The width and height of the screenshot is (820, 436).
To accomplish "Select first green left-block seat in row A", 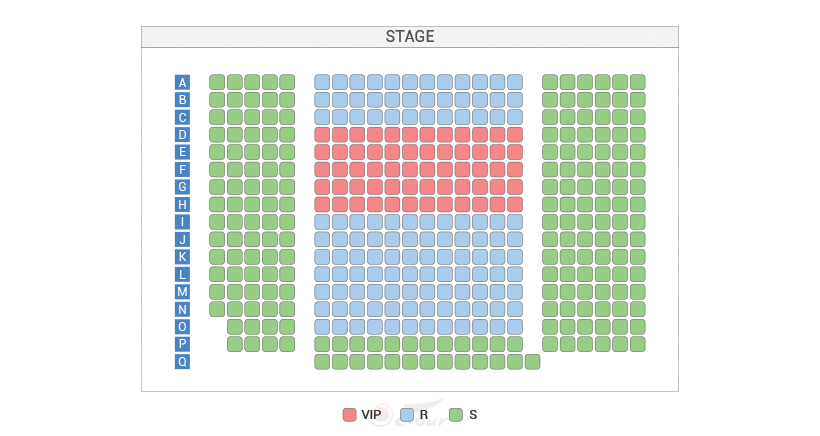I will click(x=217, y=82).
